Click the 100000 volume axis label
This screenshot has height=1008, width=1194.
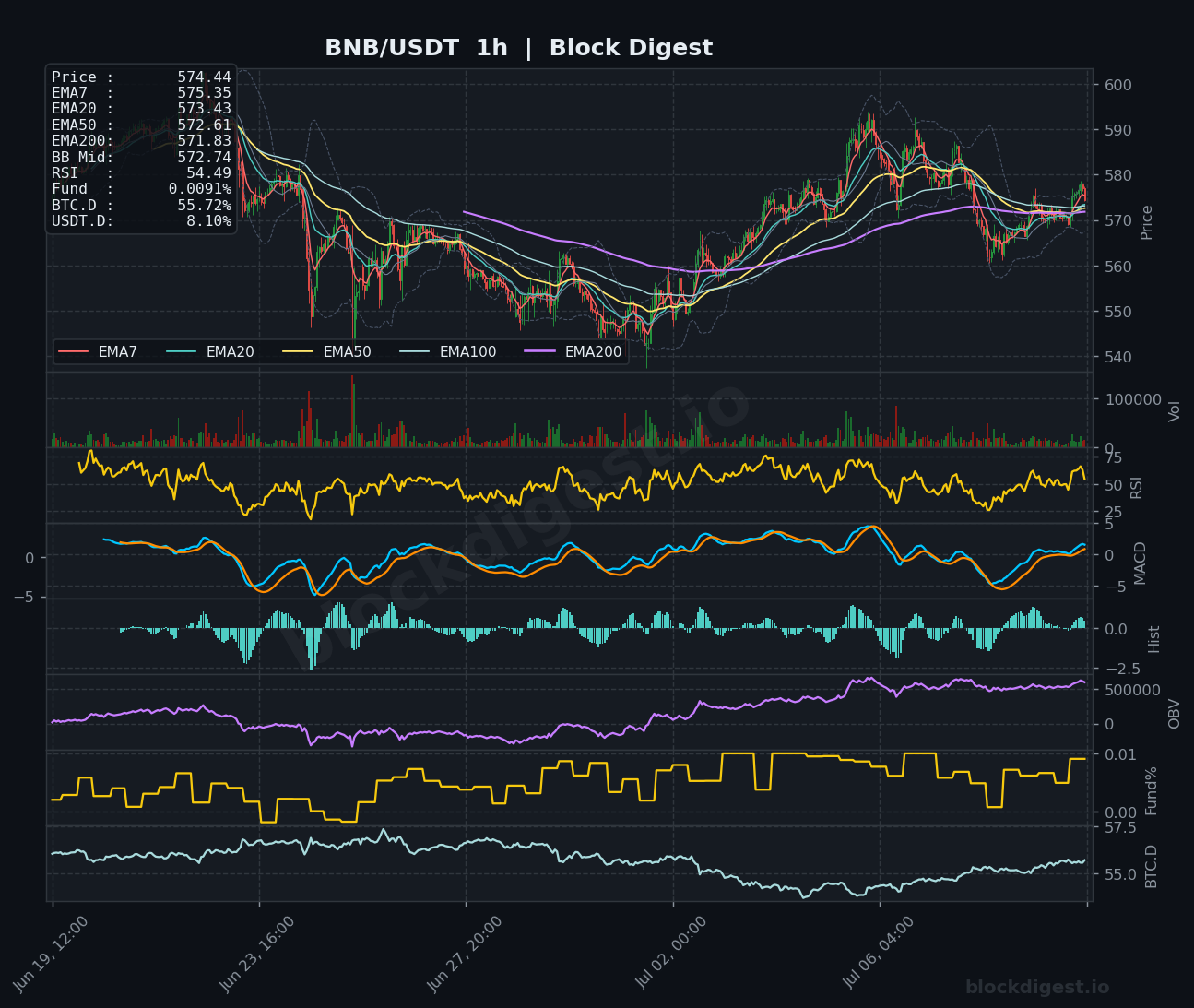coord(1133,399)
